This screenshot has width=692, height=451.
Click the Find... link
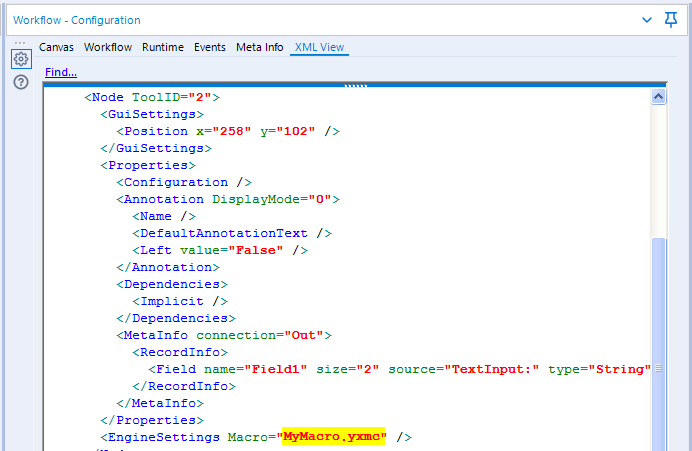coord(61,72)
